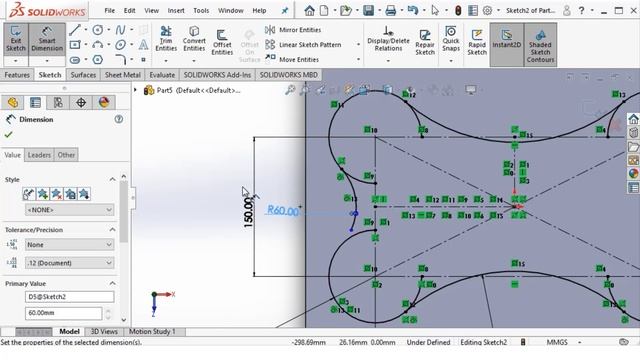Switch to the Other tab
This screenshot has height=360, width=640.
(x=66, y=155)
